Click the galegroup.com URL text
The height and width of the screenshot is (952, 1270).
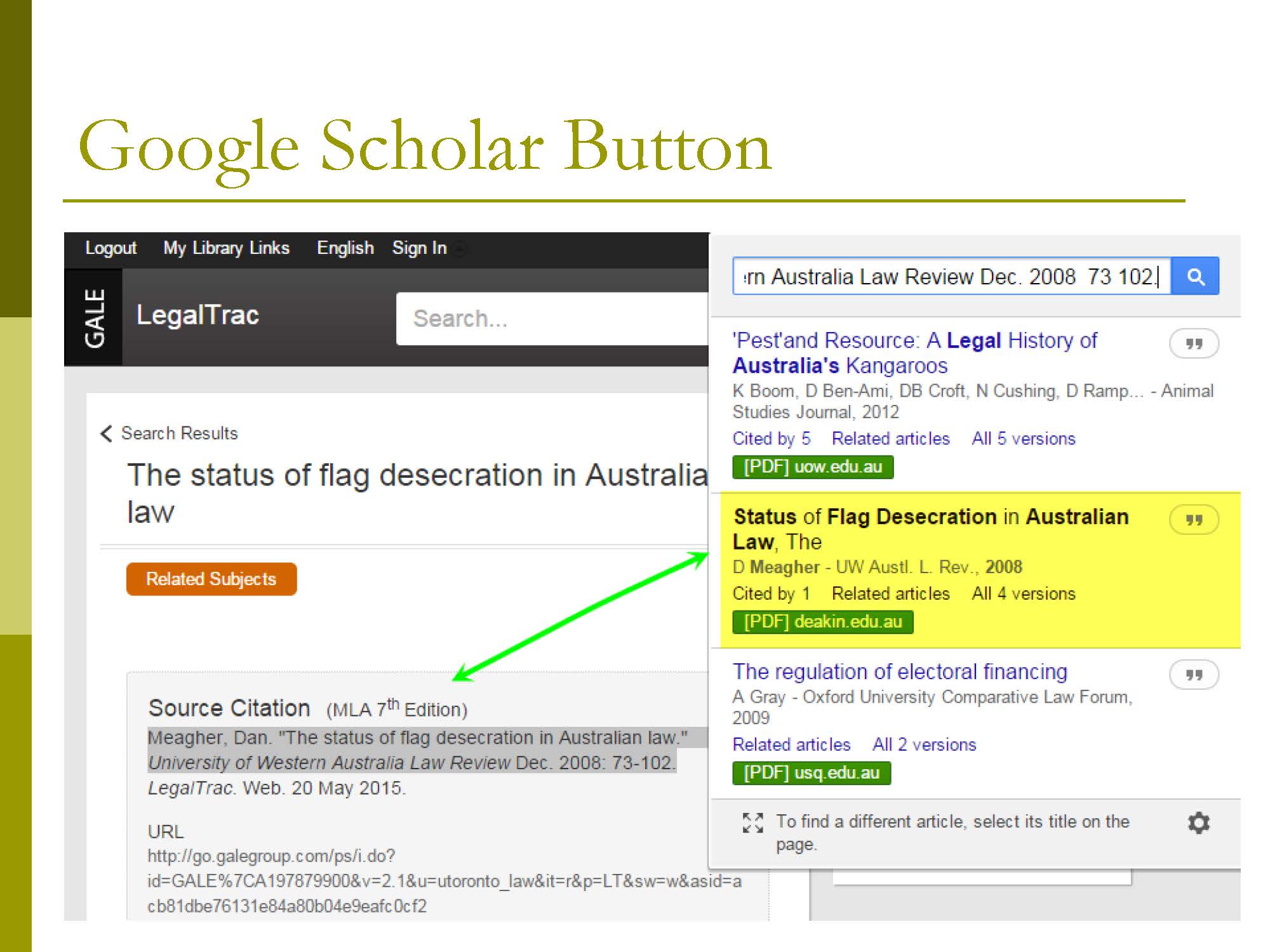point(444,881)
